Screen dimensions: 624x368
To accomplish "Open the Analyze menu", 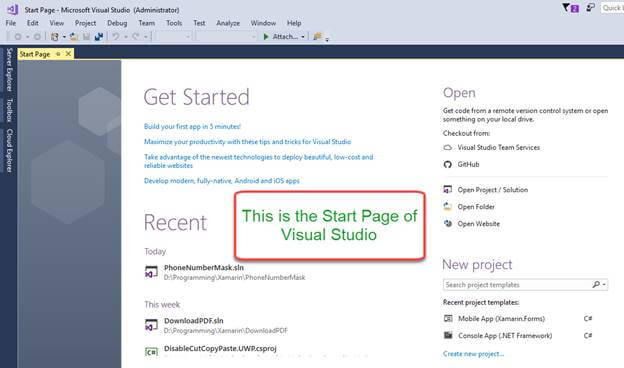I will coord(228,23).
